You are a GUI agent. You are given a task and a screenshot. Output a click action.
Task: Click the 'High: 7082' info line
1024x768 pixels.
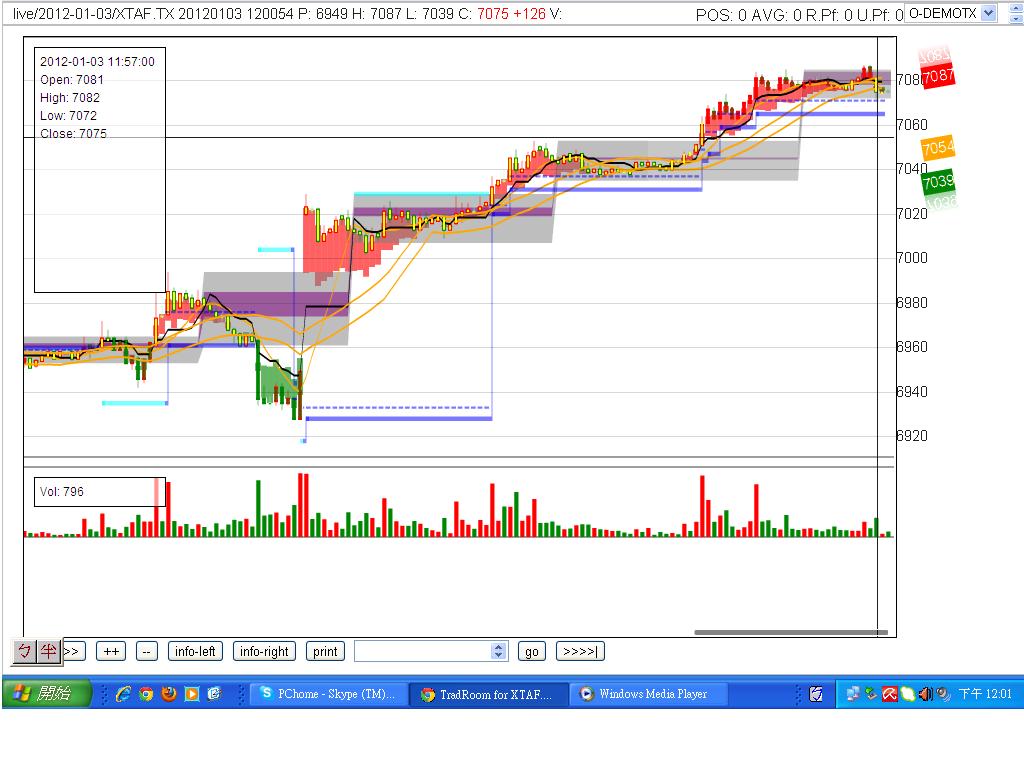(70, 97)
